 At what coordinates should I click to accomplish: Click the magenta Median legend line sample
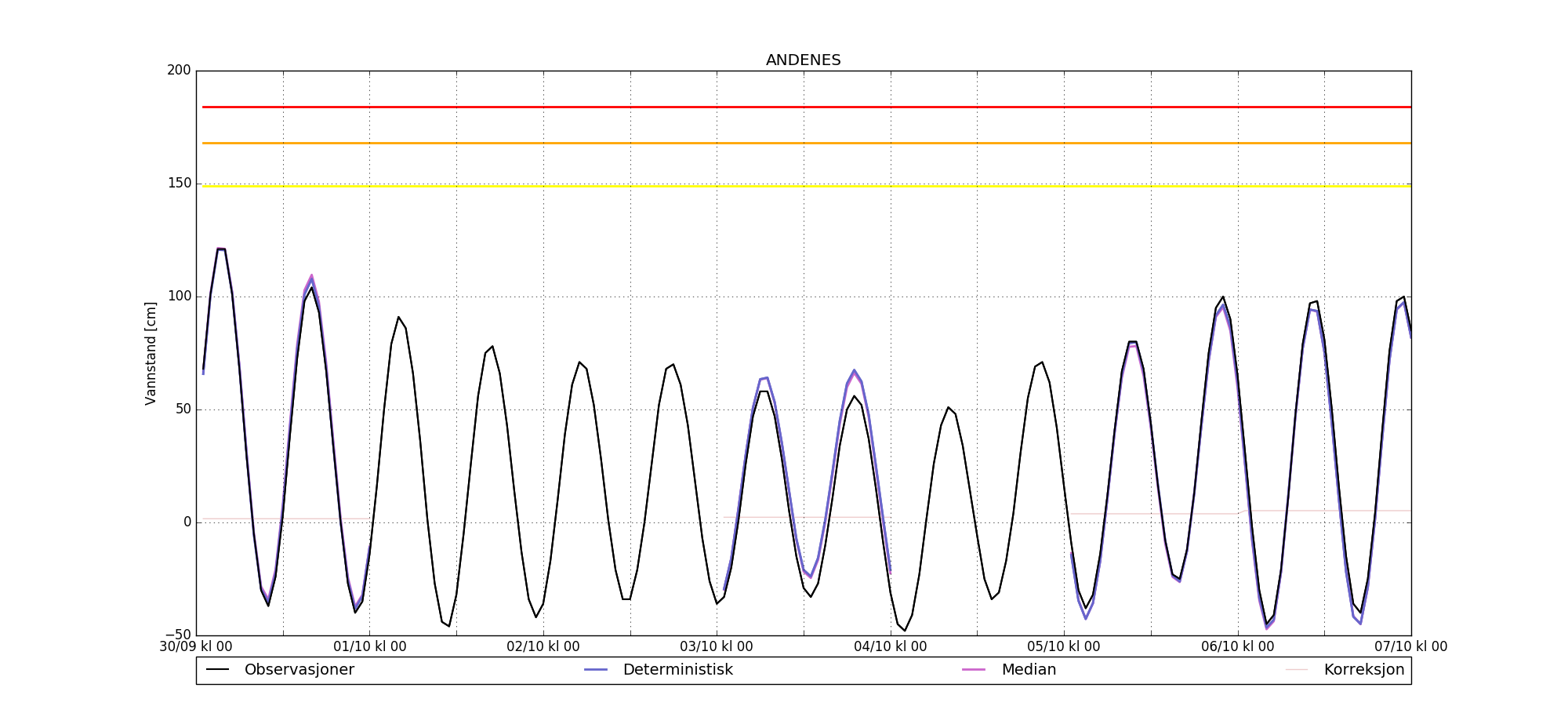click(974, 670)
